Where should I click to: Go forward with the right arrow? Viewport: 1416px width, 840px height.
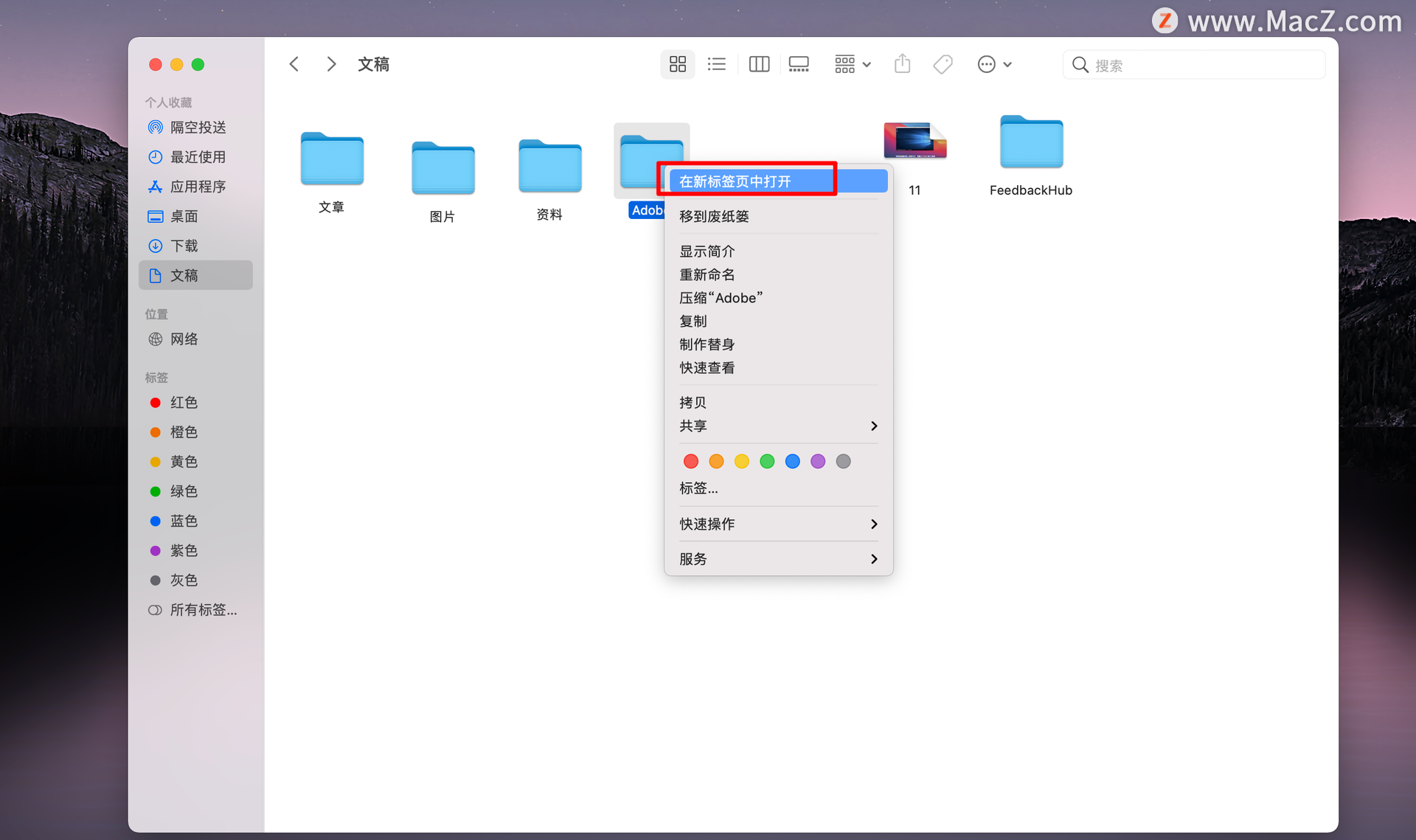click(331, 65)
